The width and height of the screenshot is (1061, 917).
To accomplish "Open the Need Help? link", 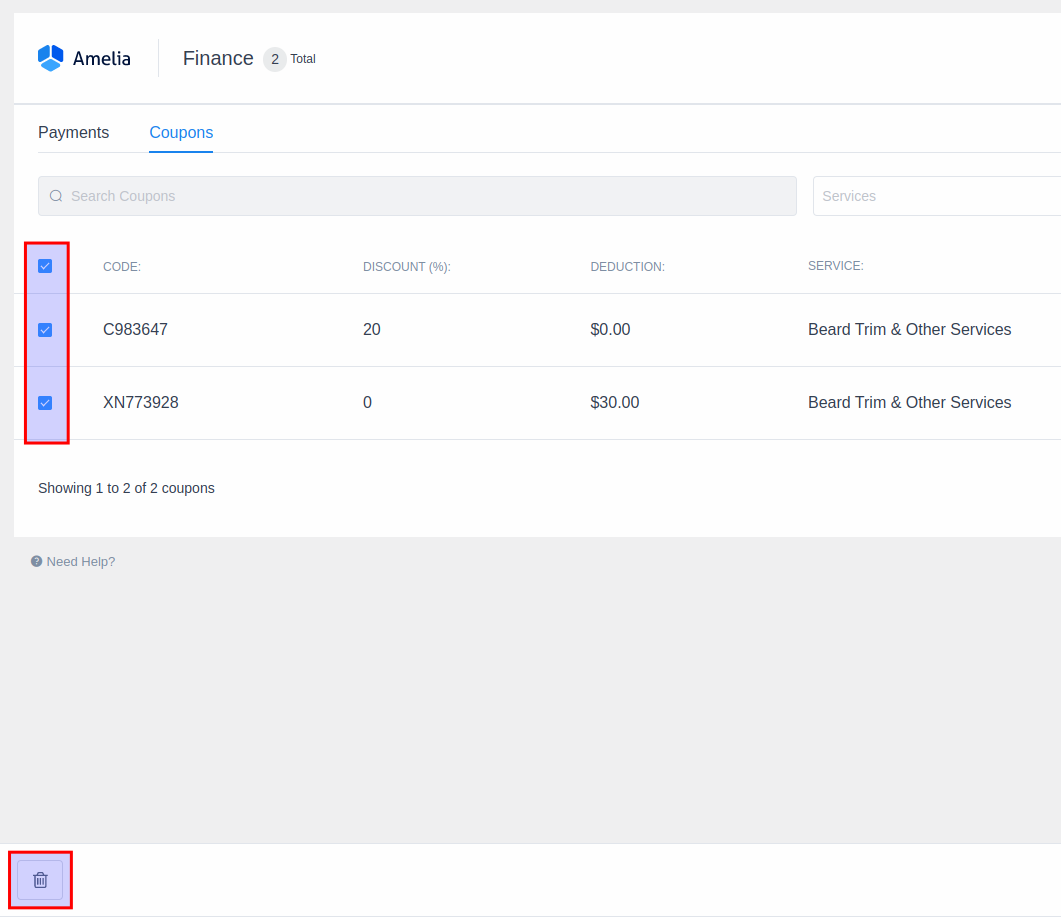I will tap(80, 562).
